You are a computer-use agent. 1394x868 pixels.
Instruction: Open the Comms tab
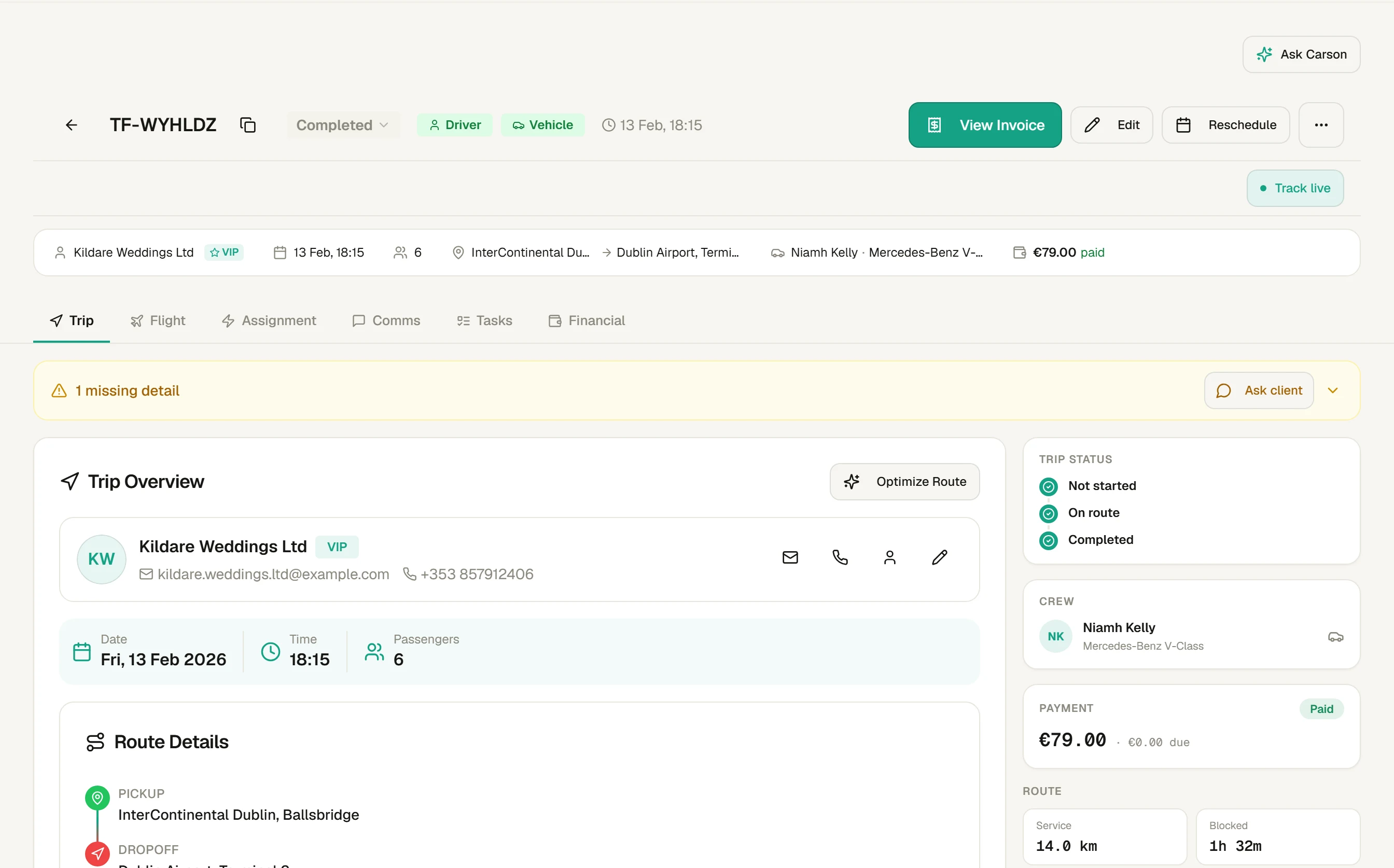[386, 321]
